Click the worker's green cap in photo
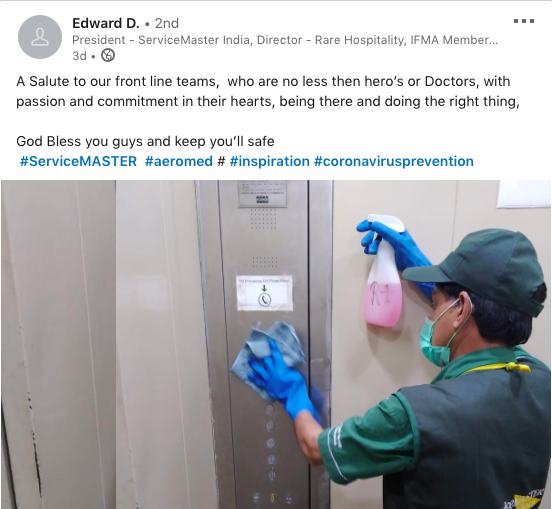Image resolution: width=552 pixels, height=509 pixels. pos(482,269)
